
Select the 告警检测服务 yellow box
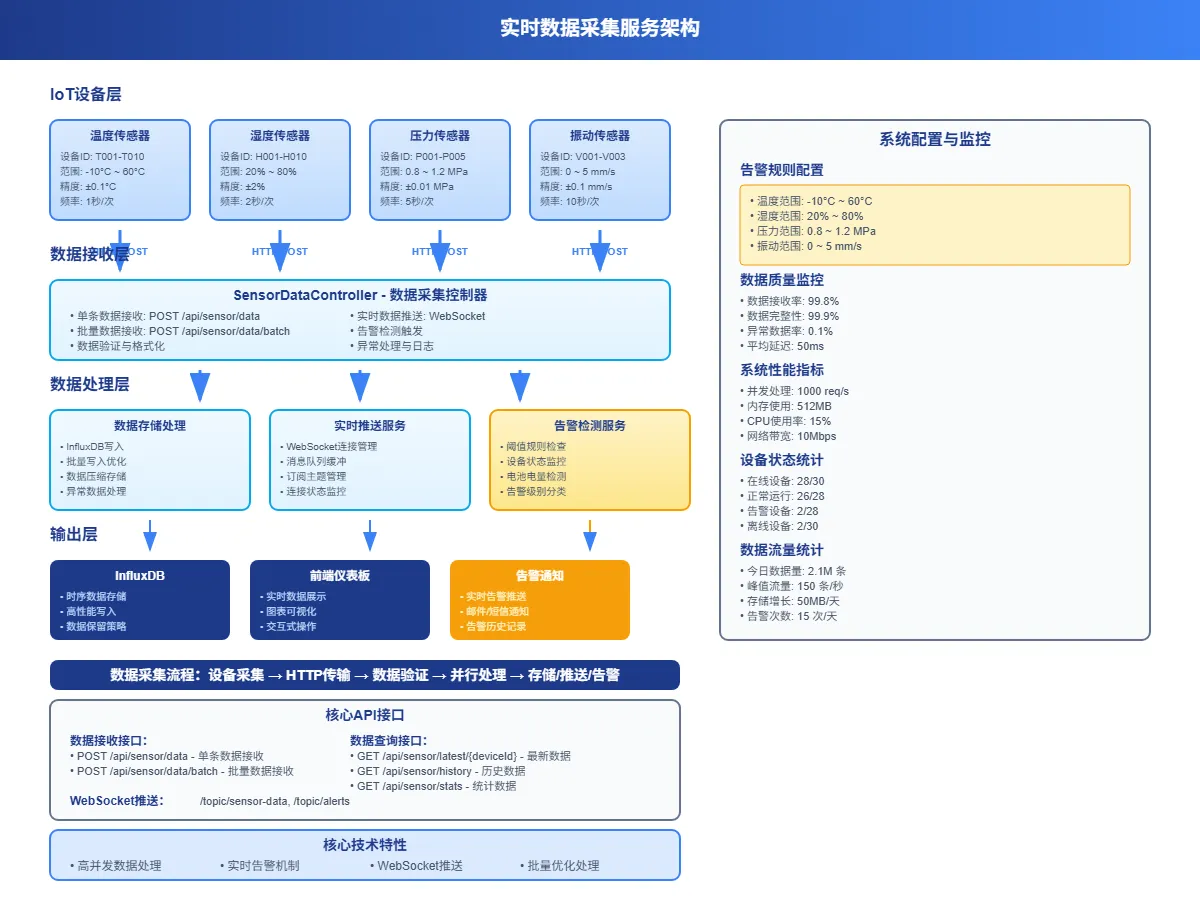pyautogui.click(x=590, y=460)
